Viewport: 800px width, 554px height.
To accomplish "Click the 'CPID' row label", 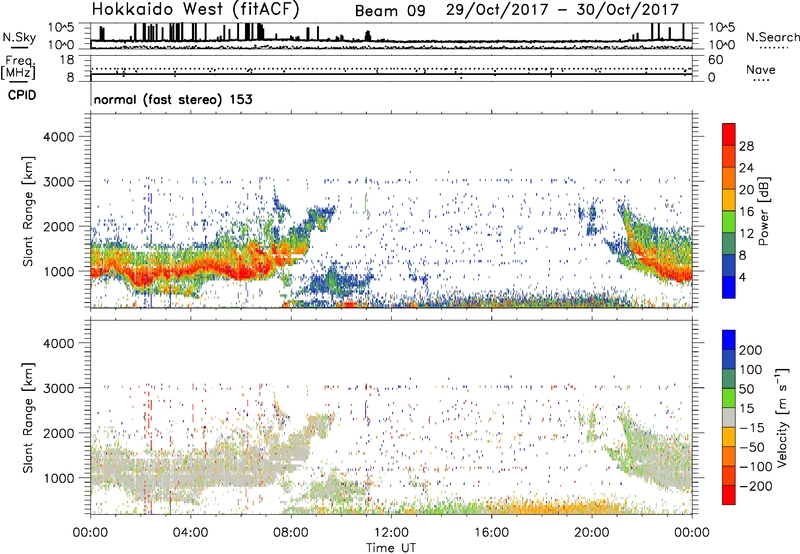I will point(22,95).
